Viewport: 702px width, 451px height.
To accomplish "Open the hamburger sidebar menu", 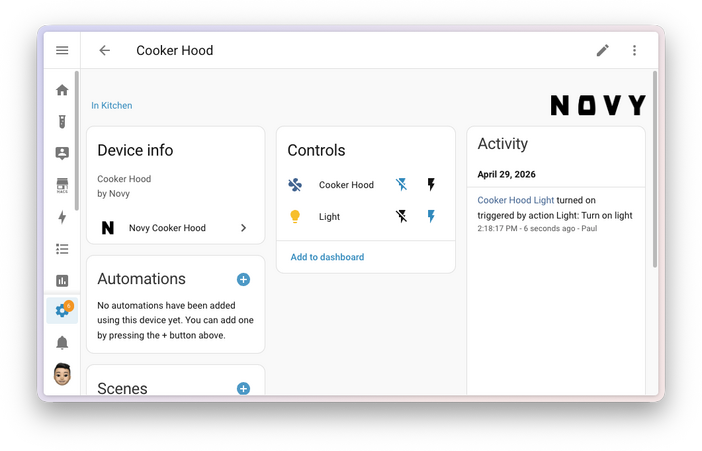I will coord(62,50).
